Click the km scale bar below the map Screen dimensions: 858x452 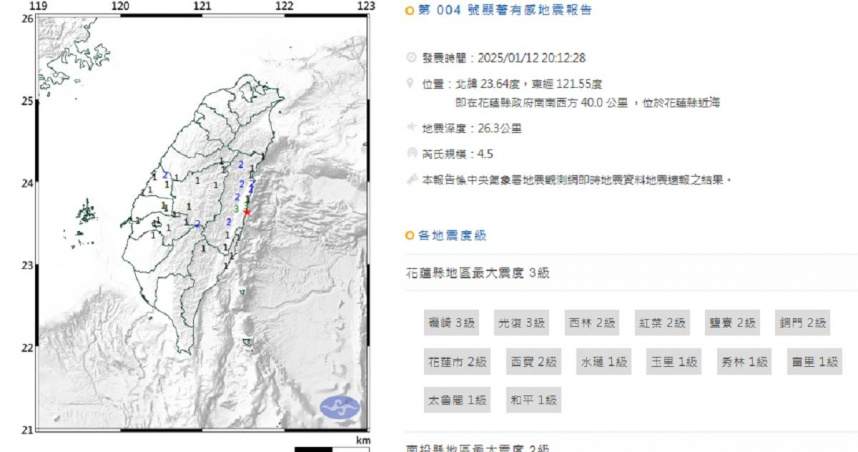332,449
